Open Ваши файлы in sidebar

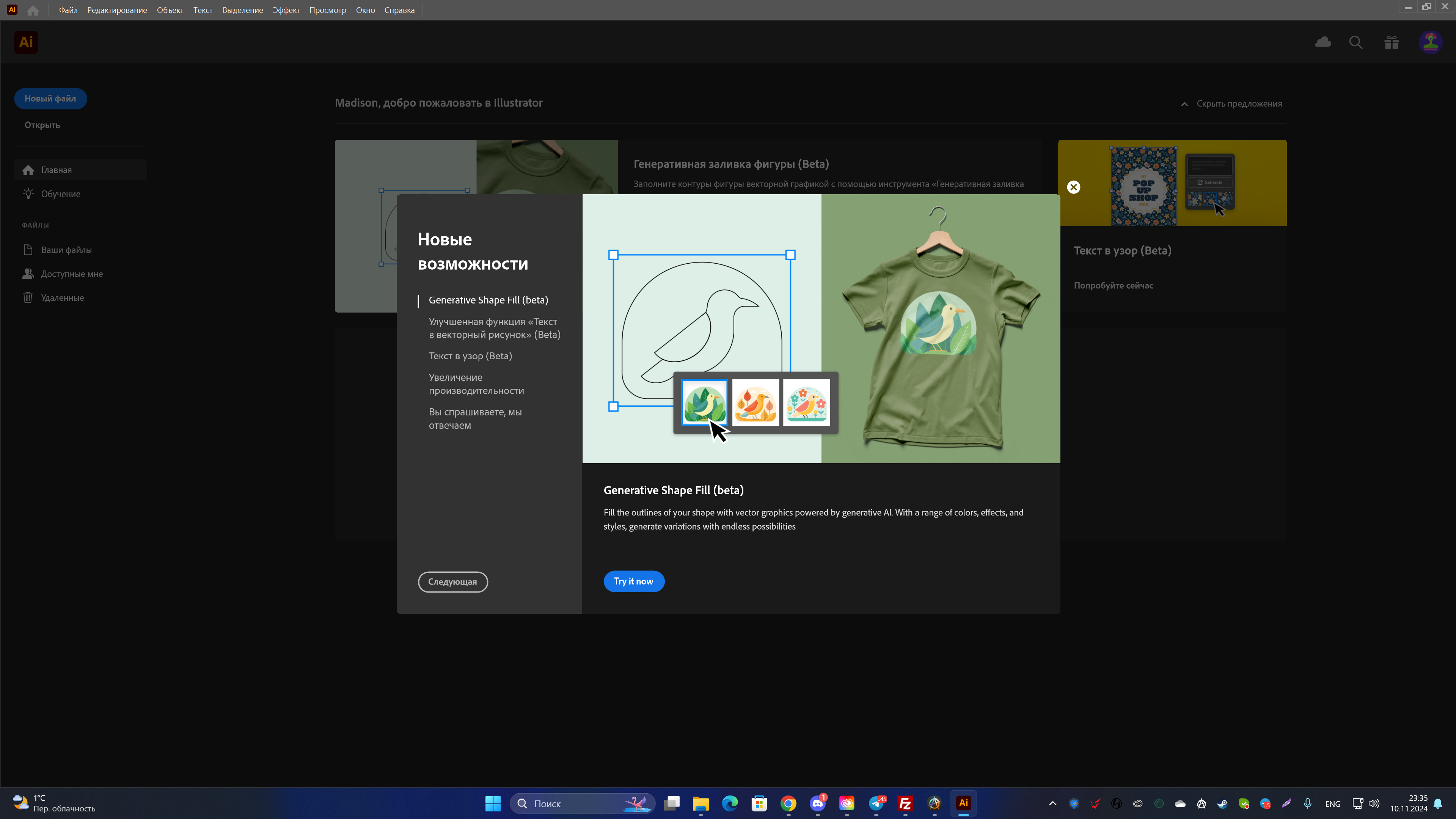[80, 250]
